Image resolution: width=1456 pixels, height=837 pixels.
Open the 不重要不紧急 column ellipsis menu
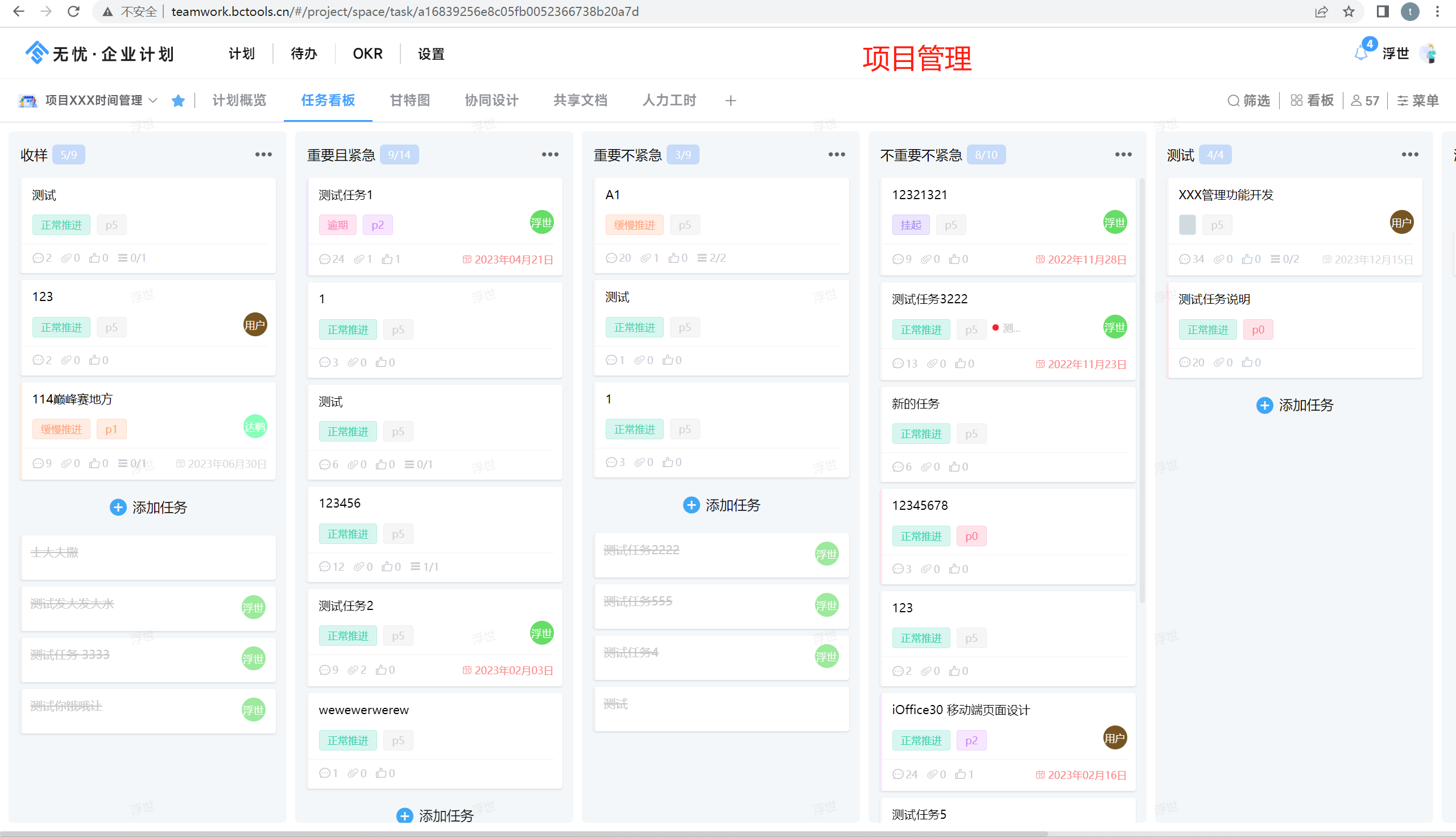[1123, 155]
